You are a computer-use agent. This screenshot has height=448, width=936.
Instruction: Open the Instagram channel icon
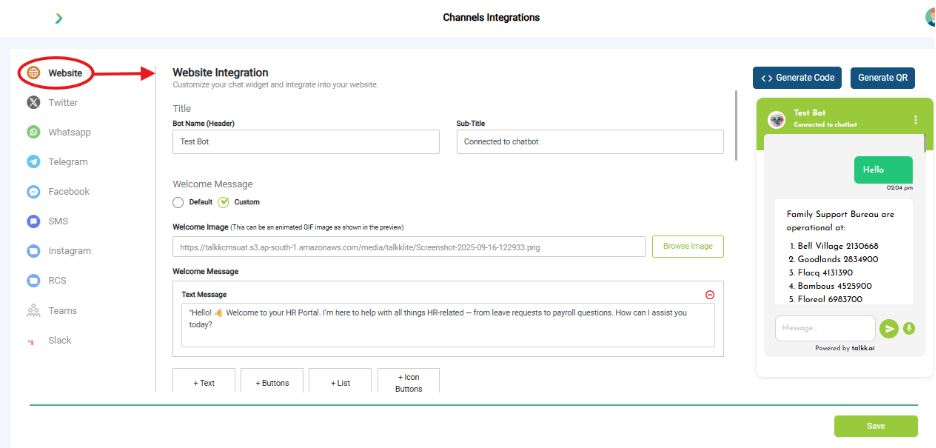pyautogui.click(x=33, y=251)
